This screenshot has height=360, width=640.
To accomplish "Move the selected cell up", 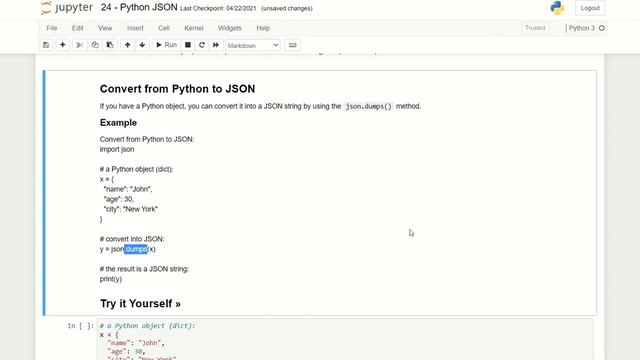I will click(127, 45).
